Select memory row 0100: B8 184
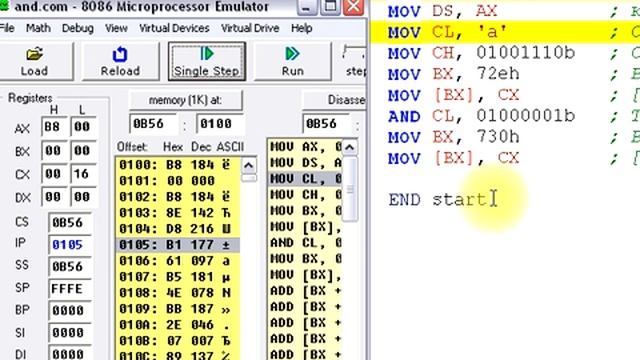Image resolution: width=640 pixels, height=360 pixels. coord(178,165)
